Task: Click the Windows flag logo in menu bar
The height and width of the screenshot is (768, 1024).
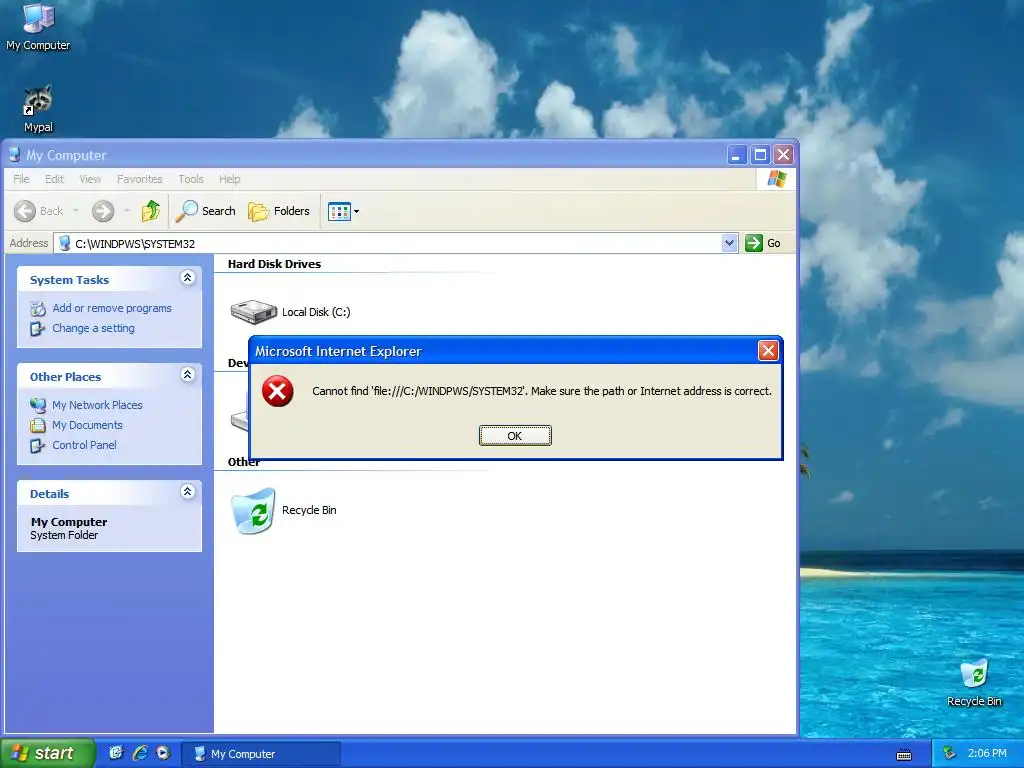Action: pos(776,178)
